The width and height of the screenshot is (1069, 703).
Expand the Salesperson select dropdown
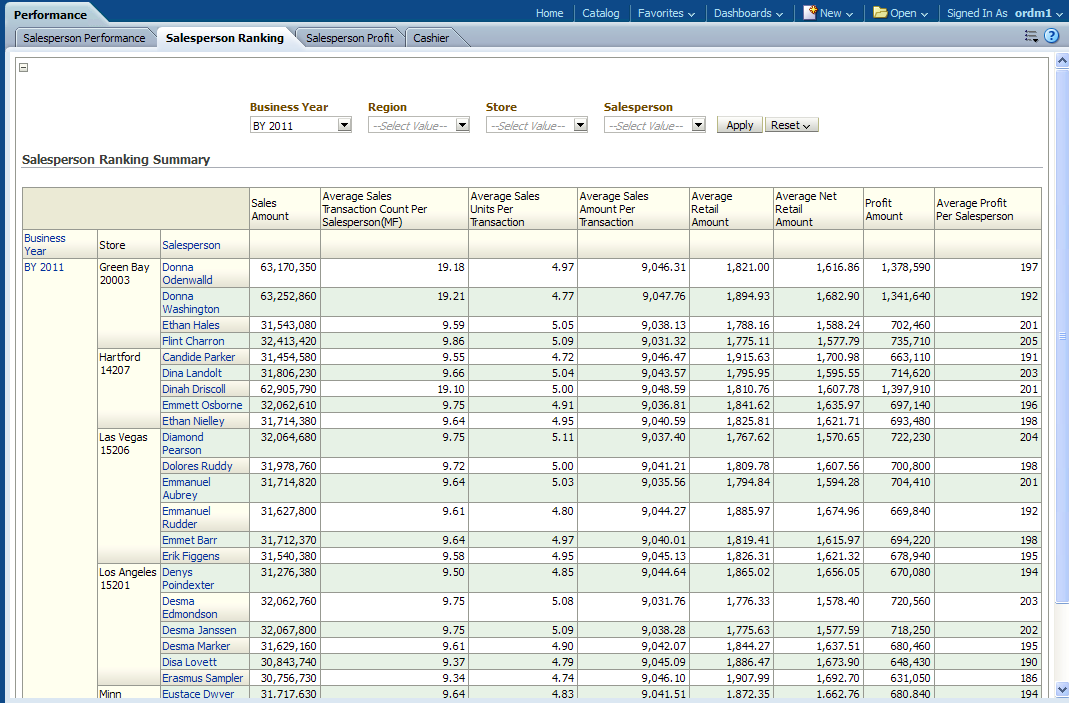pyautogui.click(x=698, y=125)
